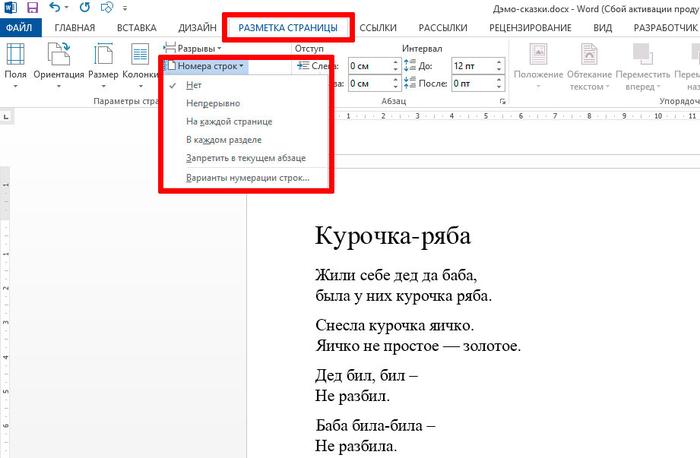Select the checked Нет line numbering option
Viewport: 700px width, 458px height.
[193, 85]
